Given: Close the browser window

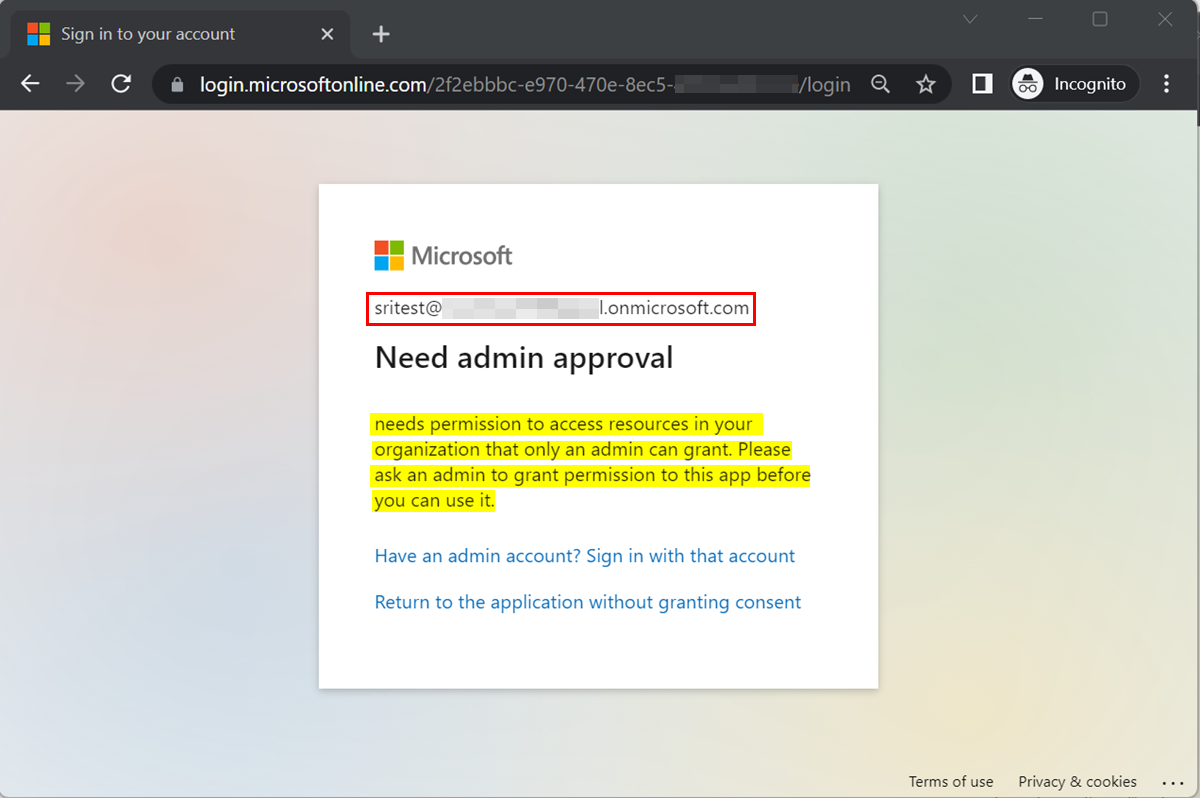Looking at the screenshot, I should pyautogui.click(x=1165, y=19).
